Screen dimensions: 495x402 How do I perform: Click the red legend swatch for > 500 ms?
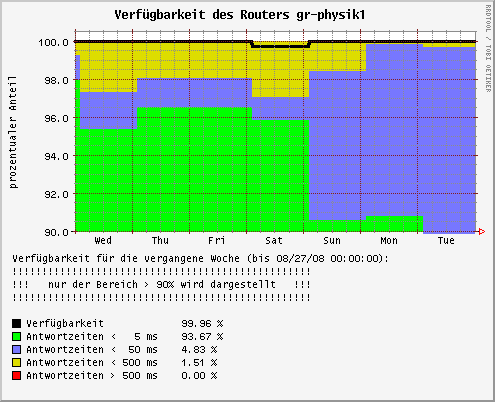(17, 375)
